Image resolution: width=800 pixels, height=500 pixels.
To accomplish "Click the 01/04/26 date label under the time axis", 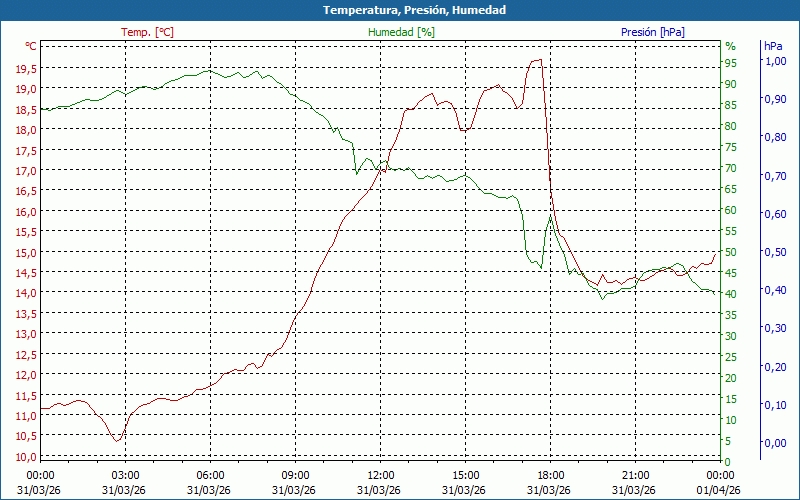I will pyautogui.click(x=720, y=490).
